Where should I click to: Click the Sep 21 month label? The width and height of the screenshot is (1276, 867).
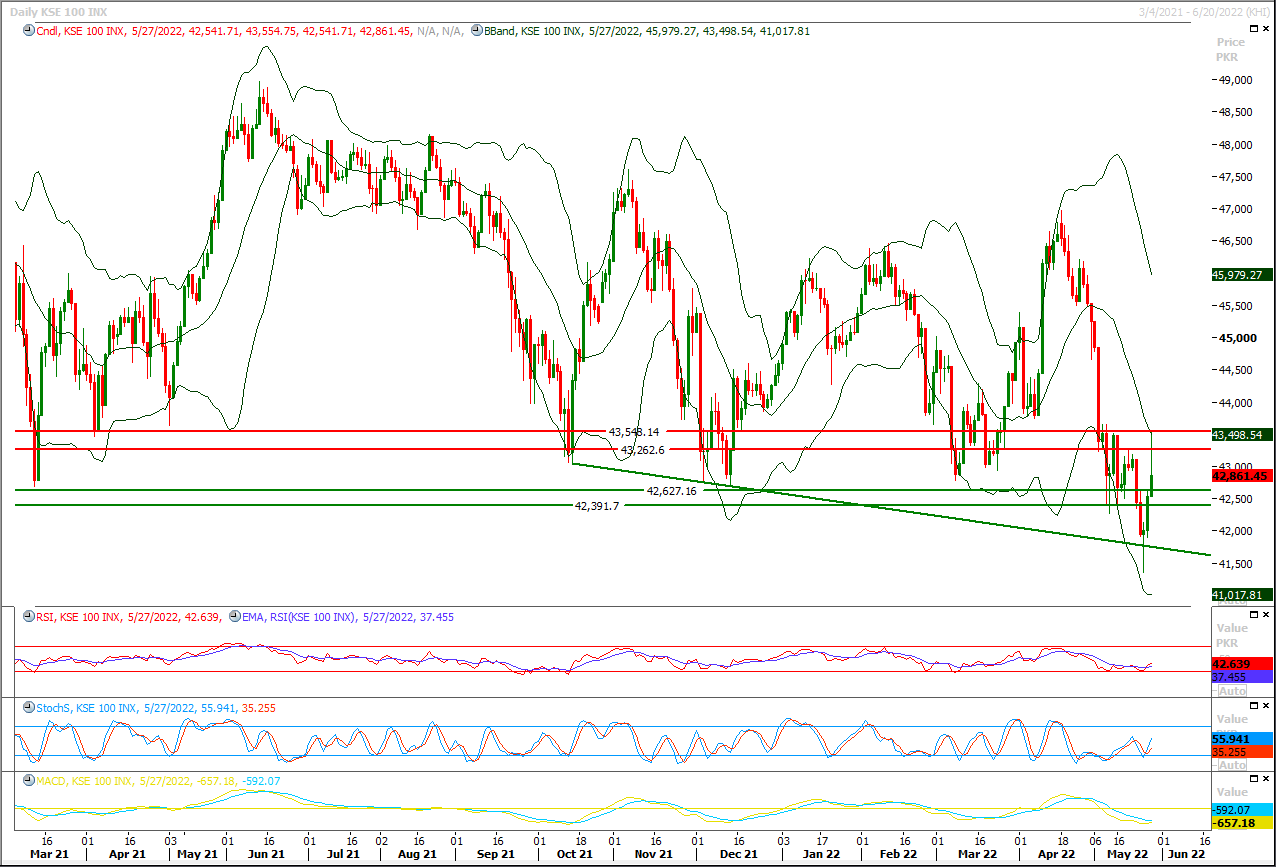pos(496,855)
